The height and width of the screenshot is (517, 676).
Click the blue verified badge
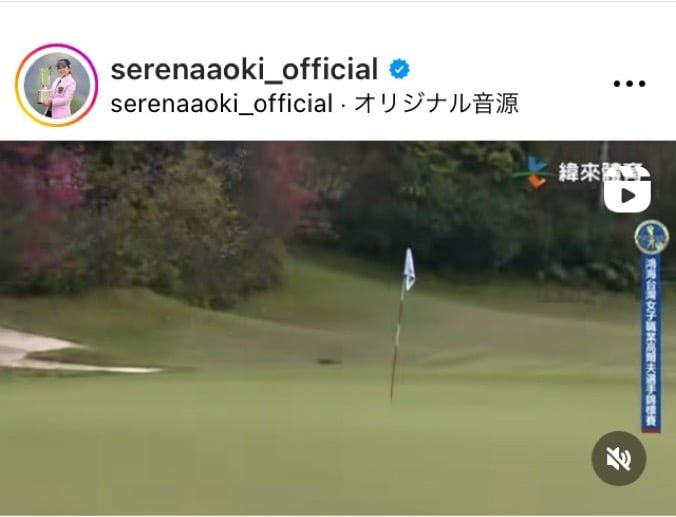click(399, 69)
